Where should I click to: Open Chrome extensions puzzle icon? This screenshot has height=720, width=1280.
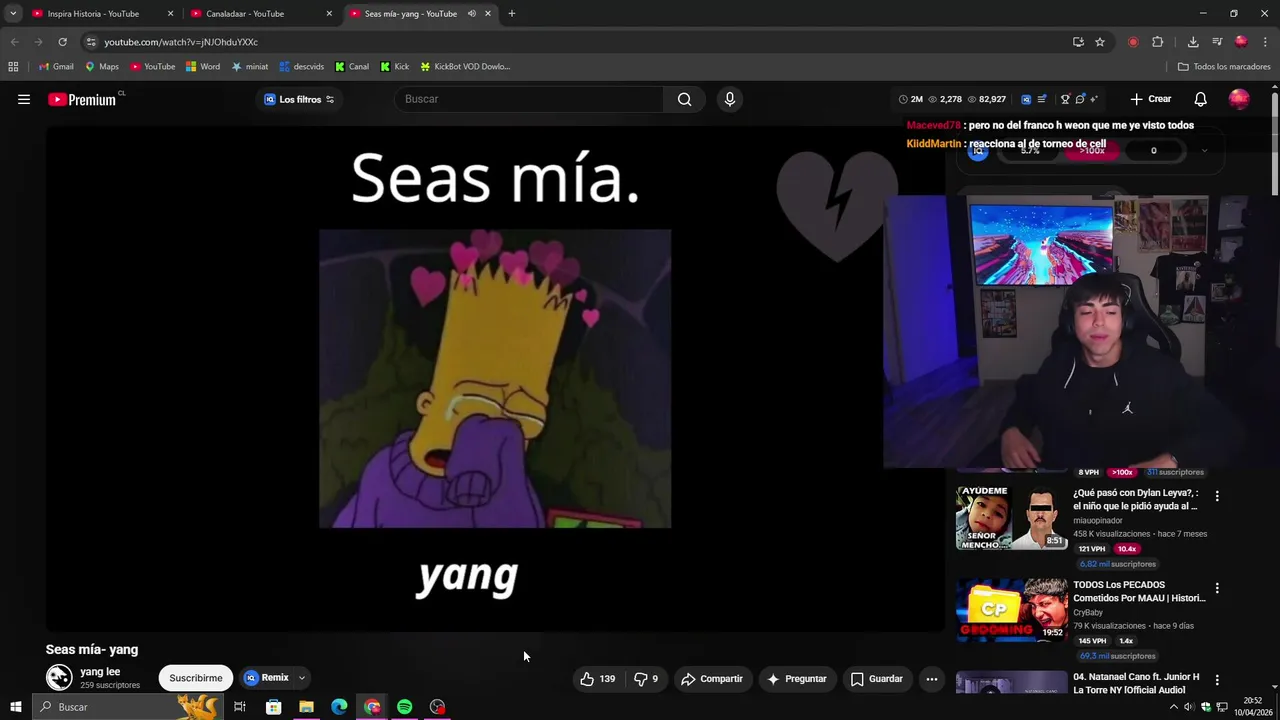(1157, 42)
